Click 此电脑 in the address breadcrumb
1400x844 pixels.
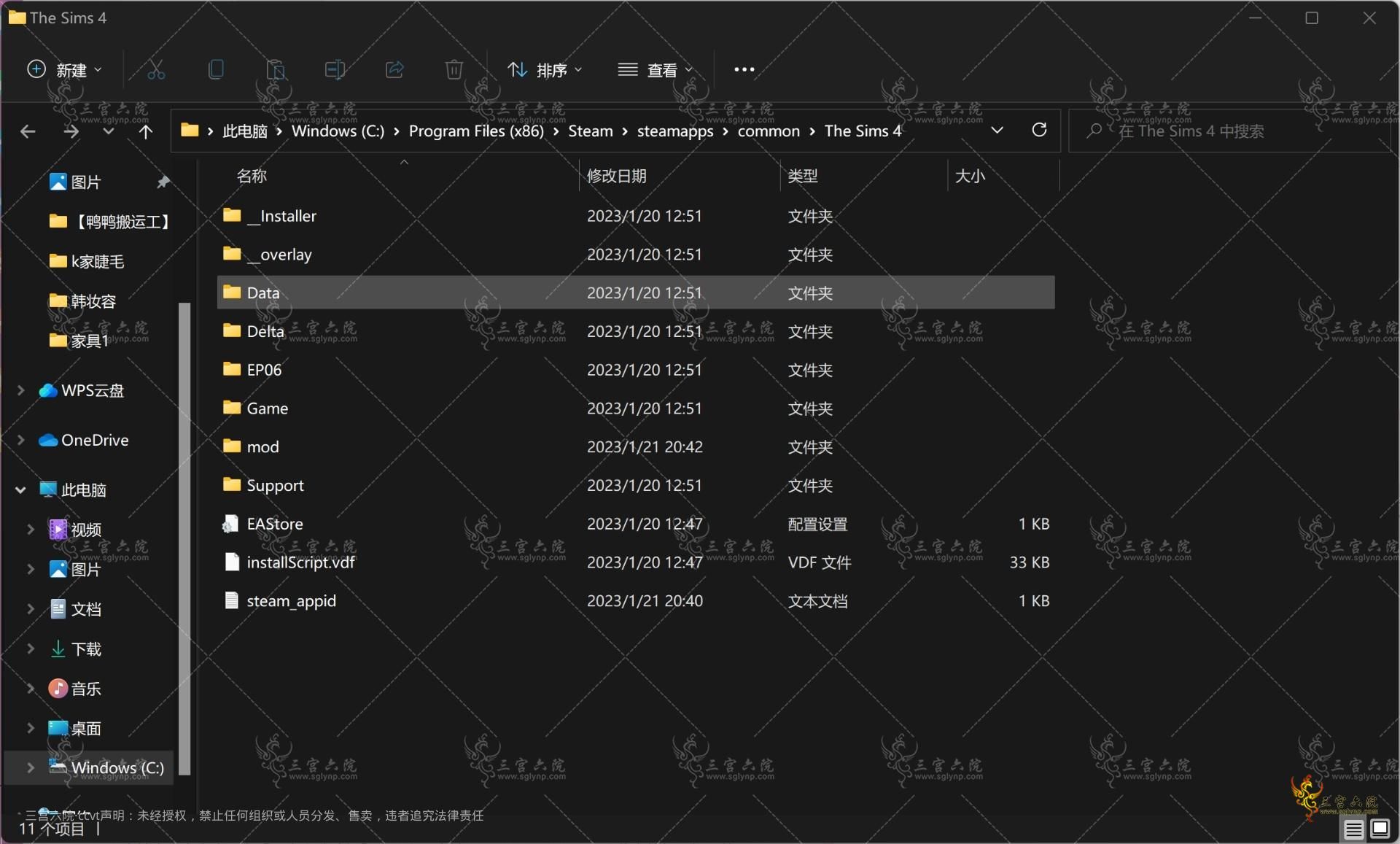coord(245,131)
